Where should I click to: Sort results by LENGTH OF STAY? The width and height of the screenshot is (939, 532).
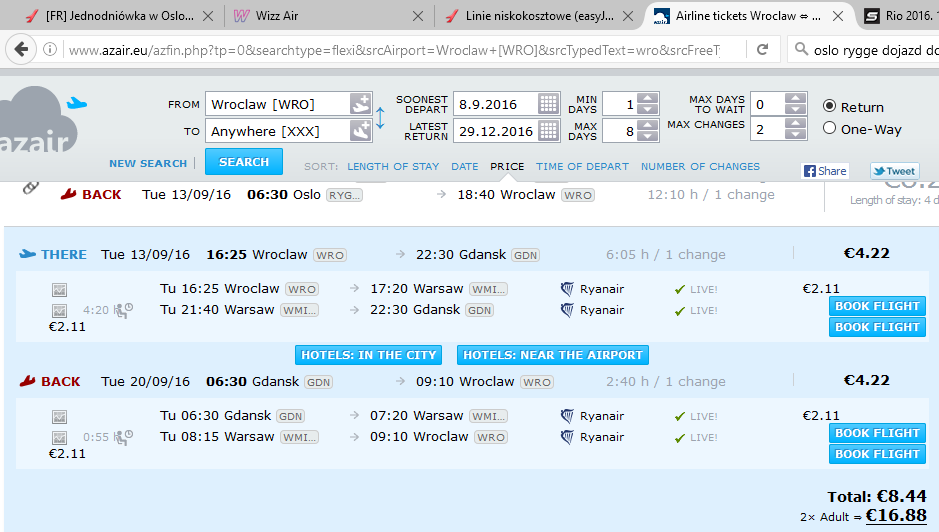tap(393, 167)
